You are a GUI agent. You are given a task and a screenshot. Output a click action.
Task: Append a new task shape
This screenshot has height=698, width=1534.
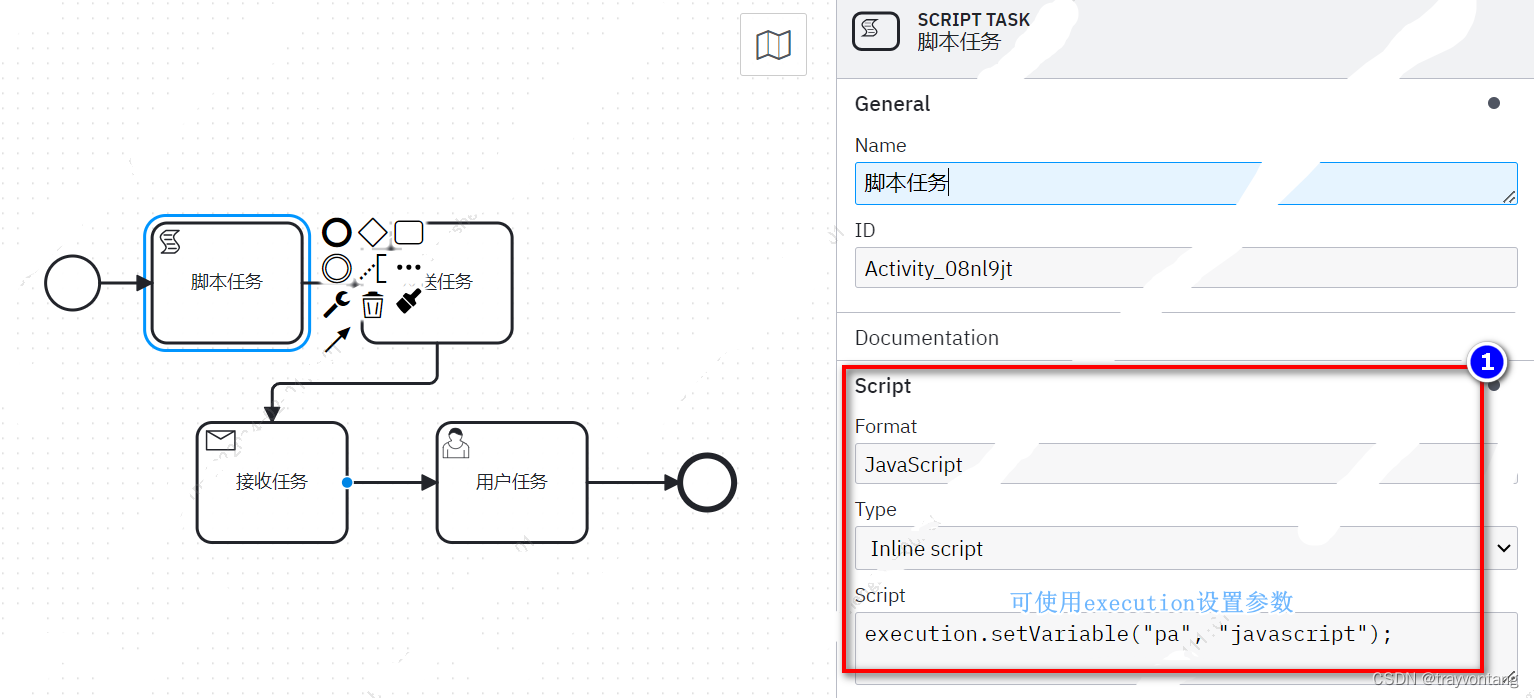click(x=408, y=231)
